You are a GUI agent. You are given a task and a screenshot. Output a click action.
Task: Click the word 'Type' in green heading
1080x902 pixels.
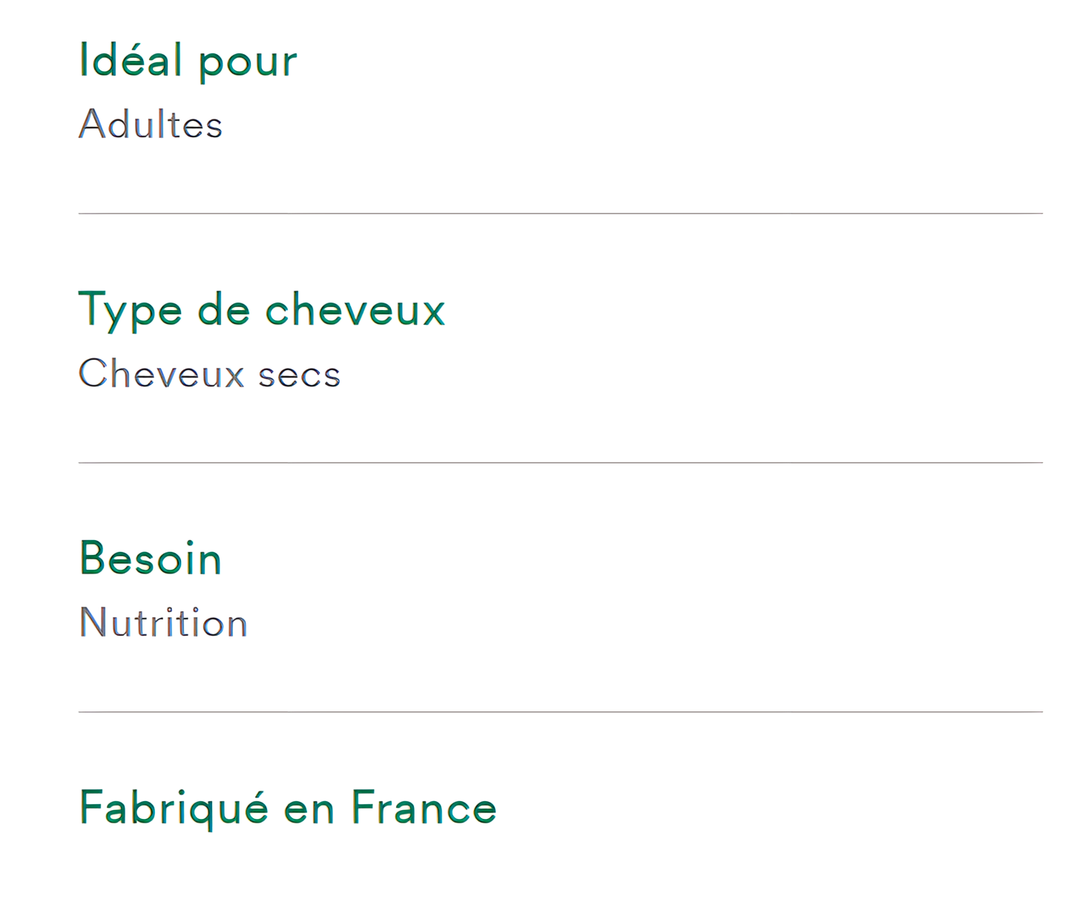pos(130,312)
